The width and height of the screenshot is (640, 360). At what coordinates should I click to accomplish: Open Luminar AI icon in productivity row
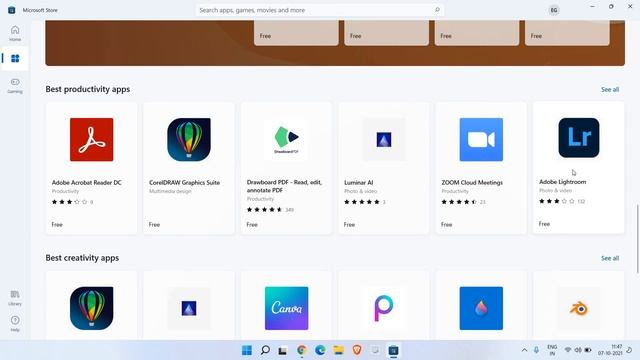pos(384,140)
